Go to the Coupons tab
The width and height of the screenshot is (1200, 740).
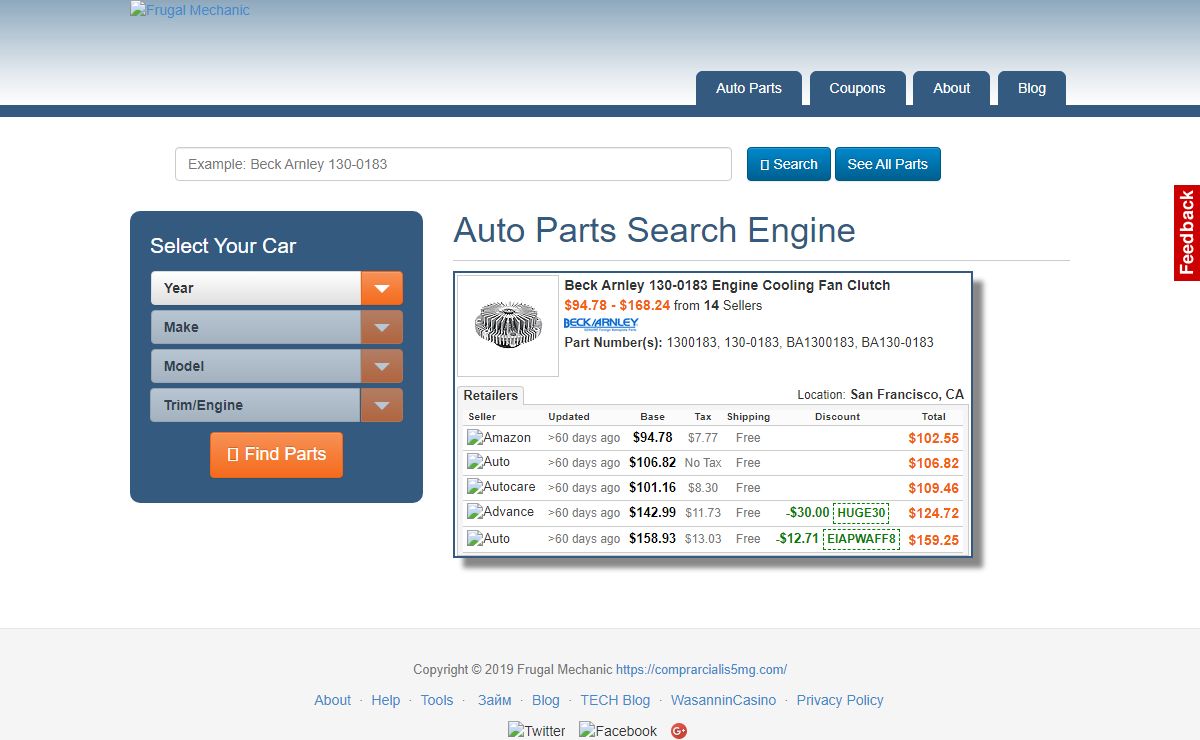coord(857,88)
